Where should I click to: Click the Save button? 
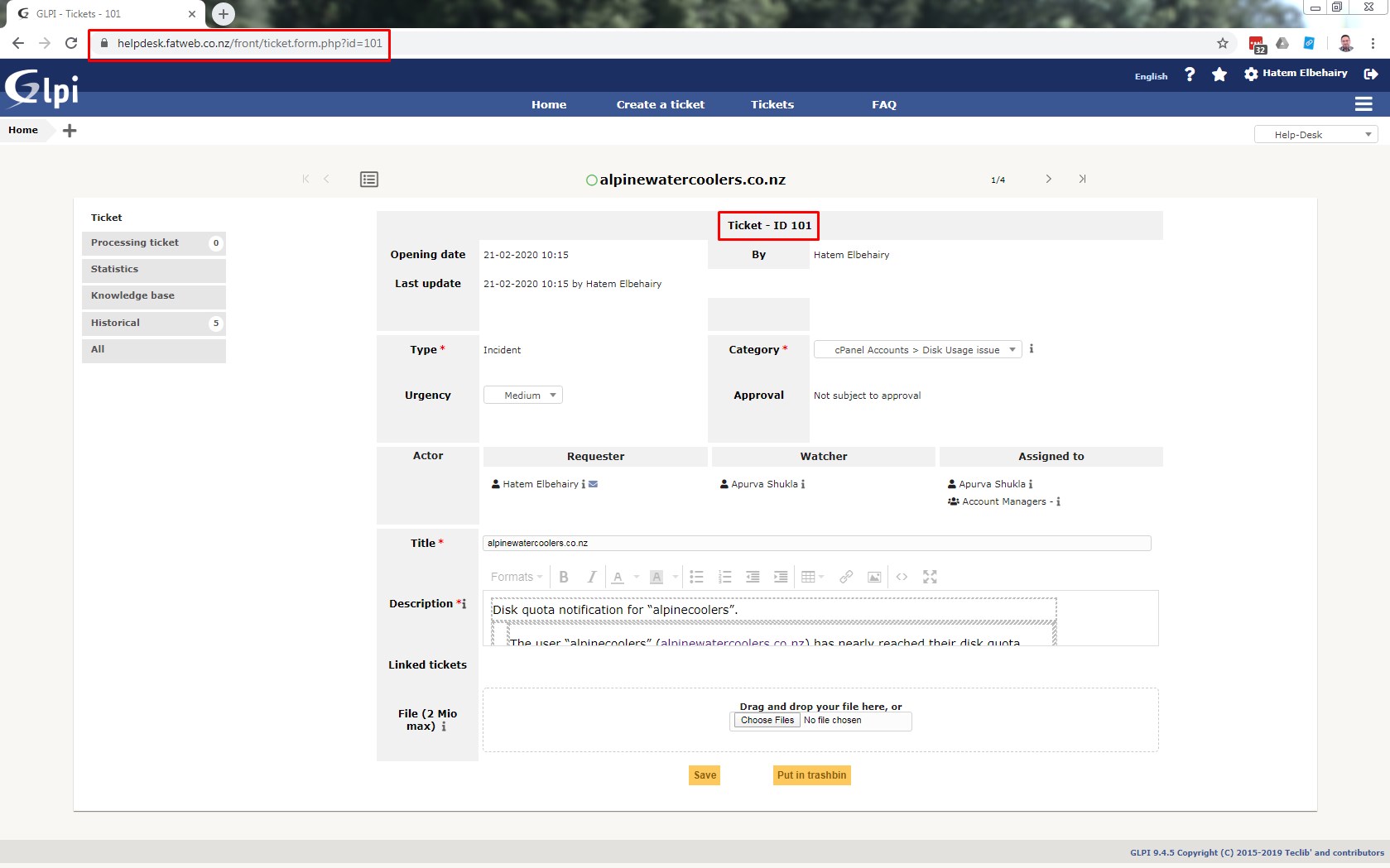(x=705, y=775)
